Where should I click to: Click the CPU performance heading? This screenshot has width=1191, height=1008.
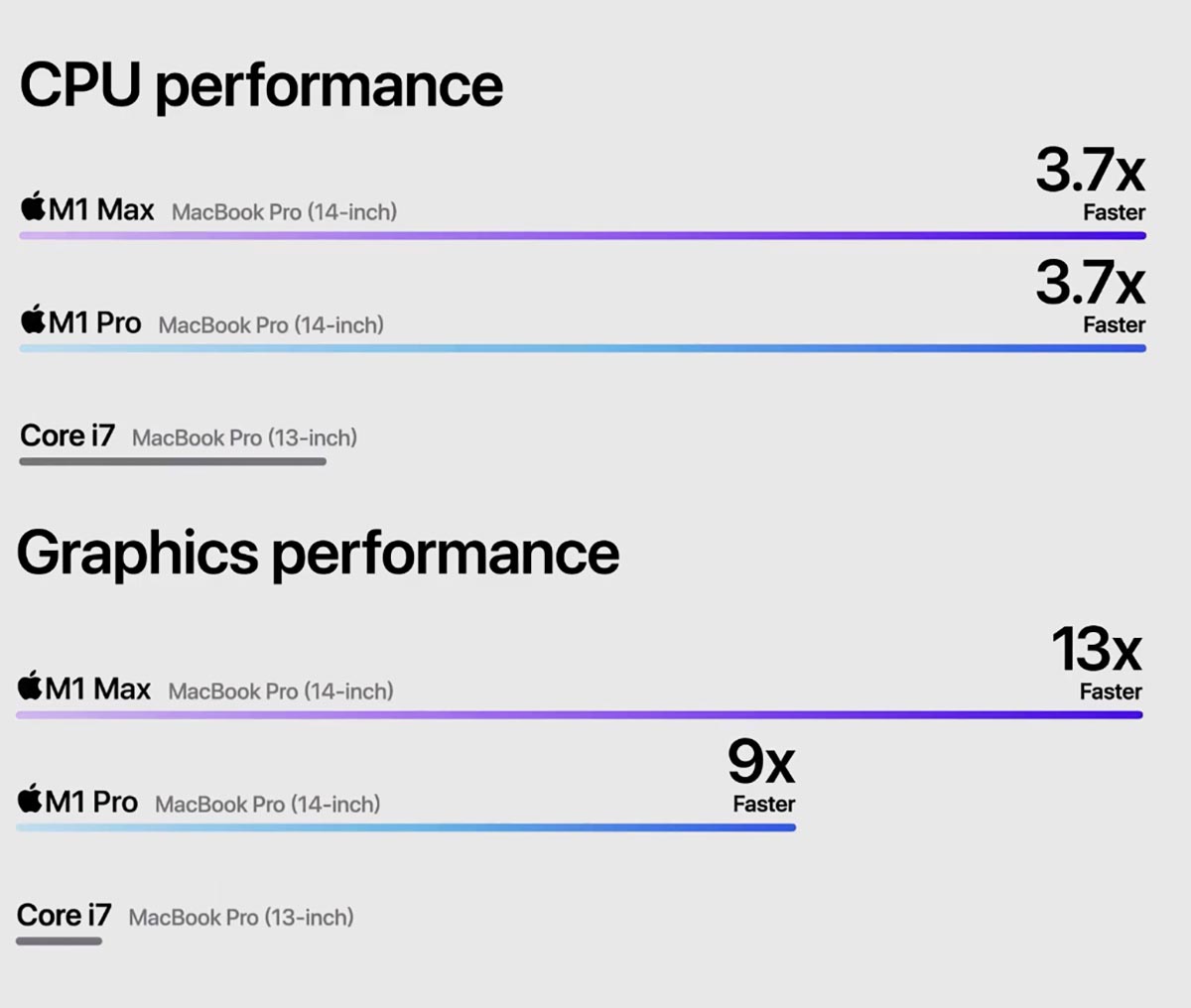261,85
